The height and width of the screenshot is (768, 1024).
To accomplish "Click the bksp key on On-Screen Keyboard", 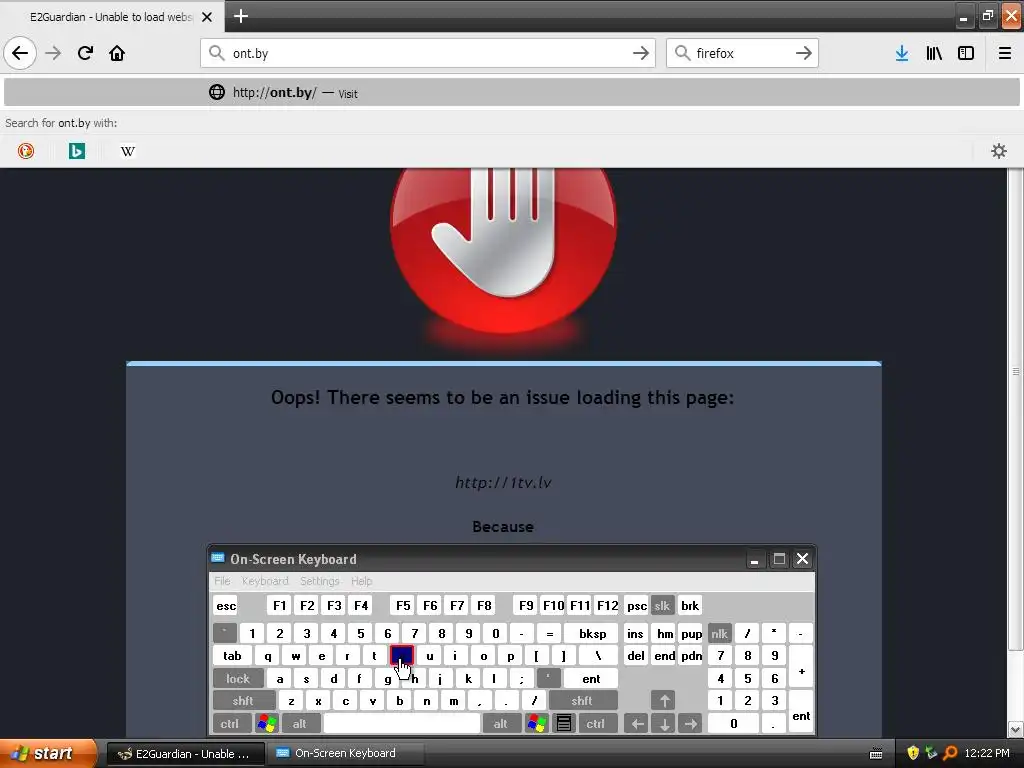I will point(592,633).
